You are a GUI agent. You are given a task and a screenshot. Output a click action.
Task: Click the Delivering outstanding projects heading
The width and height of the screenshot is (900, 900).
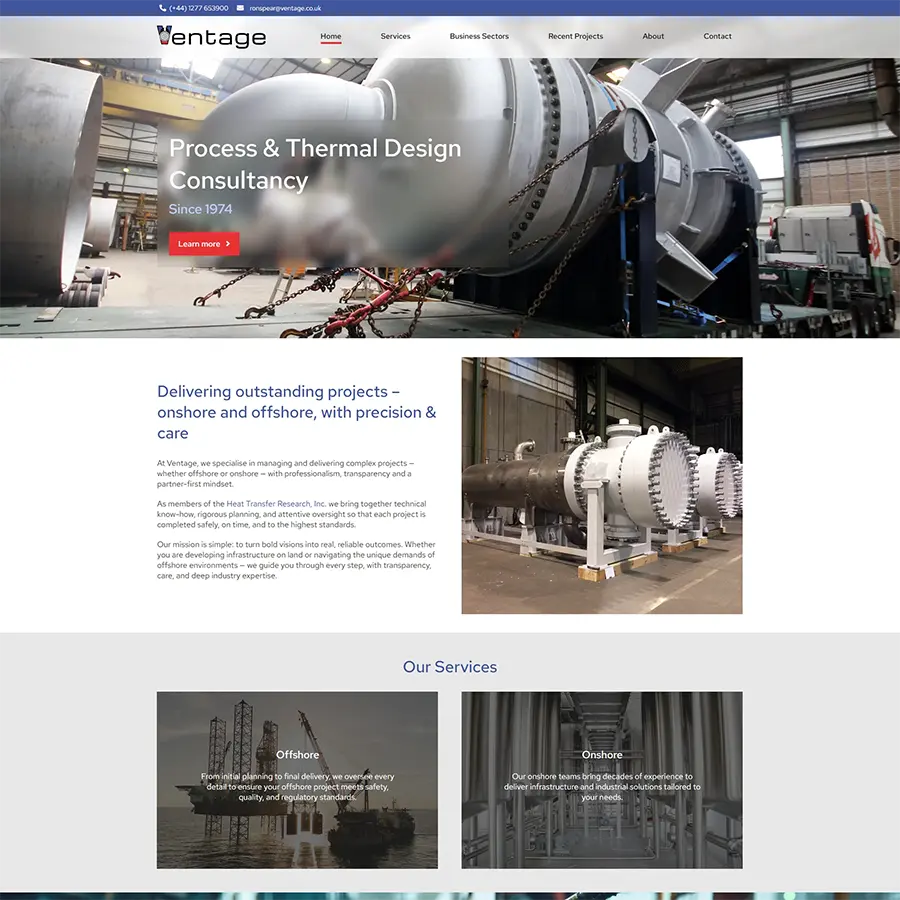pos(297,412)
